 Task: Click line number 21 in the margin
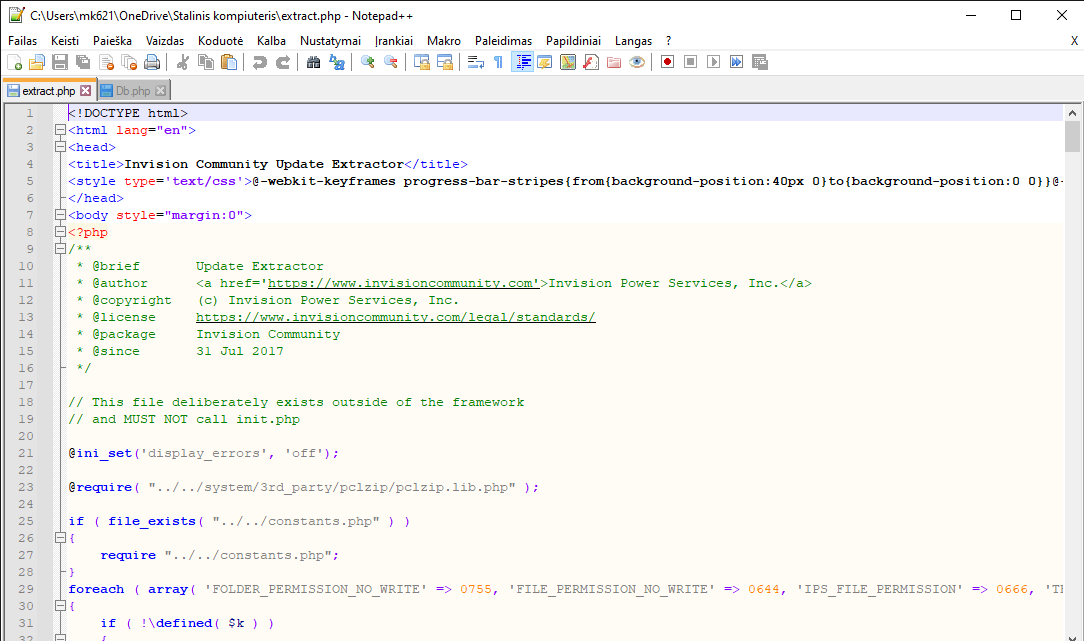(x=28, y=453)
